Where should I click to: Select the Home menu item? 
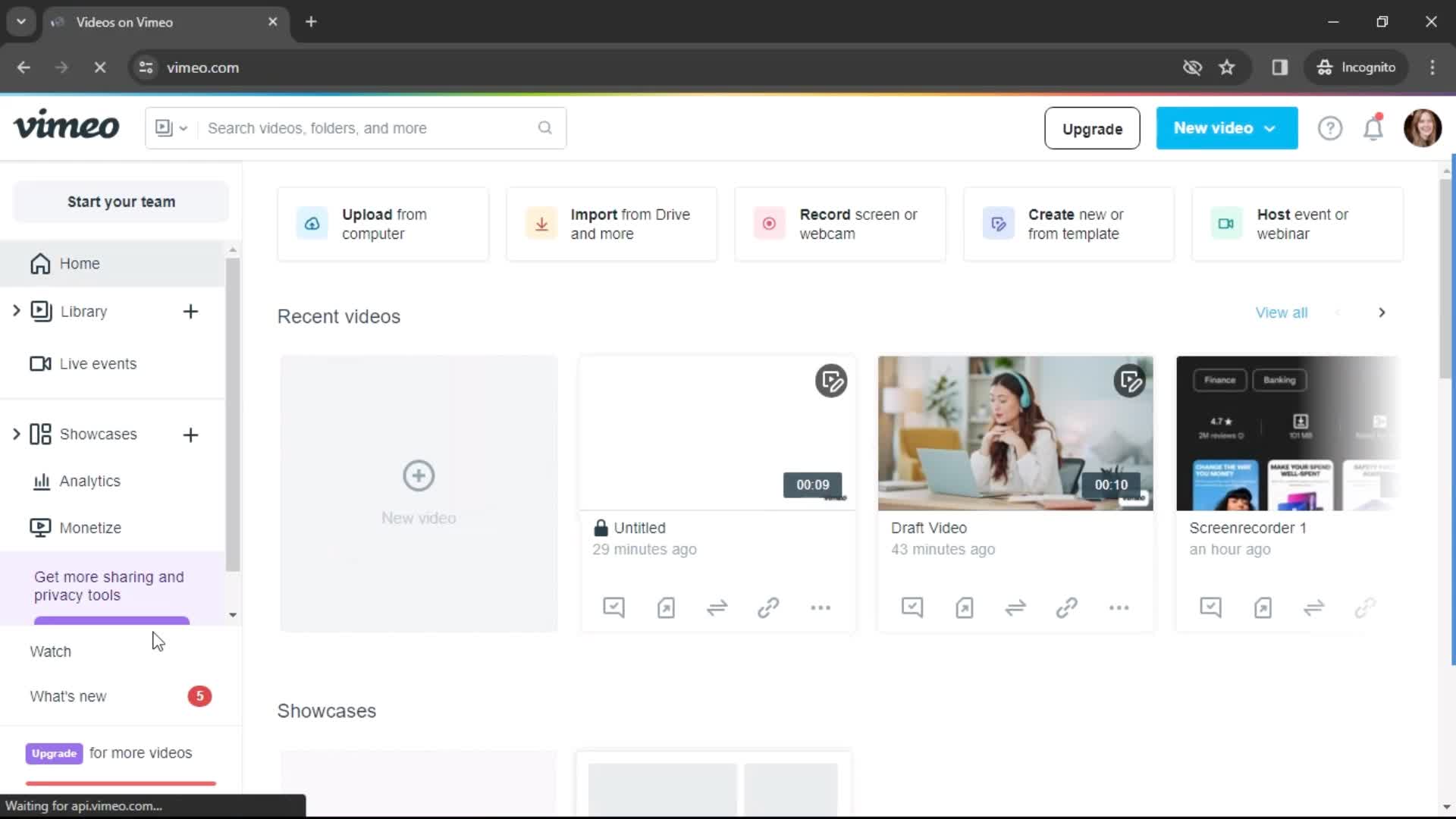pos(79,263)
